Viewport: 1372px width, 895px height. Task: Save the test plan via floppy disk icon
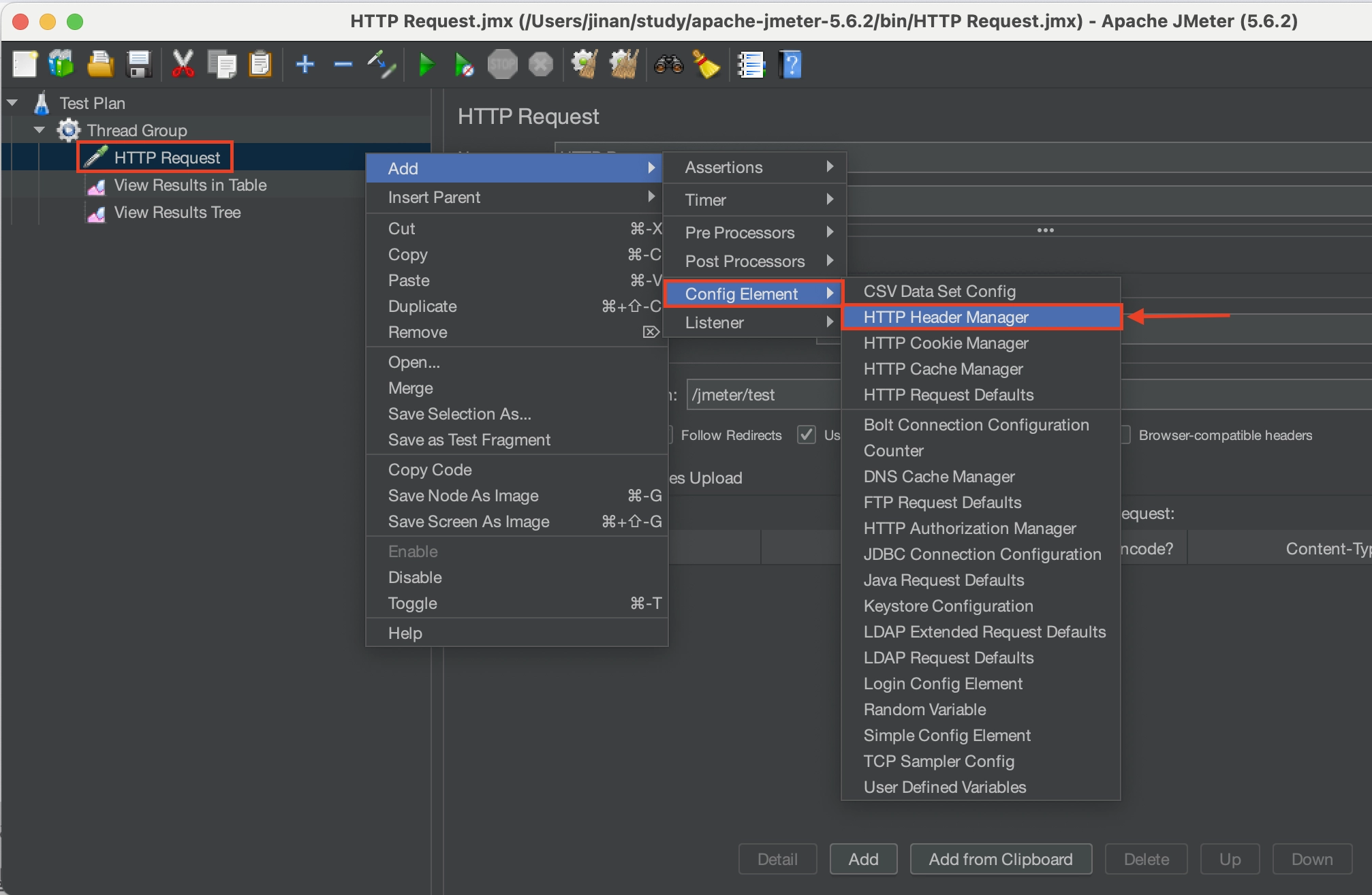coord(140,64)
